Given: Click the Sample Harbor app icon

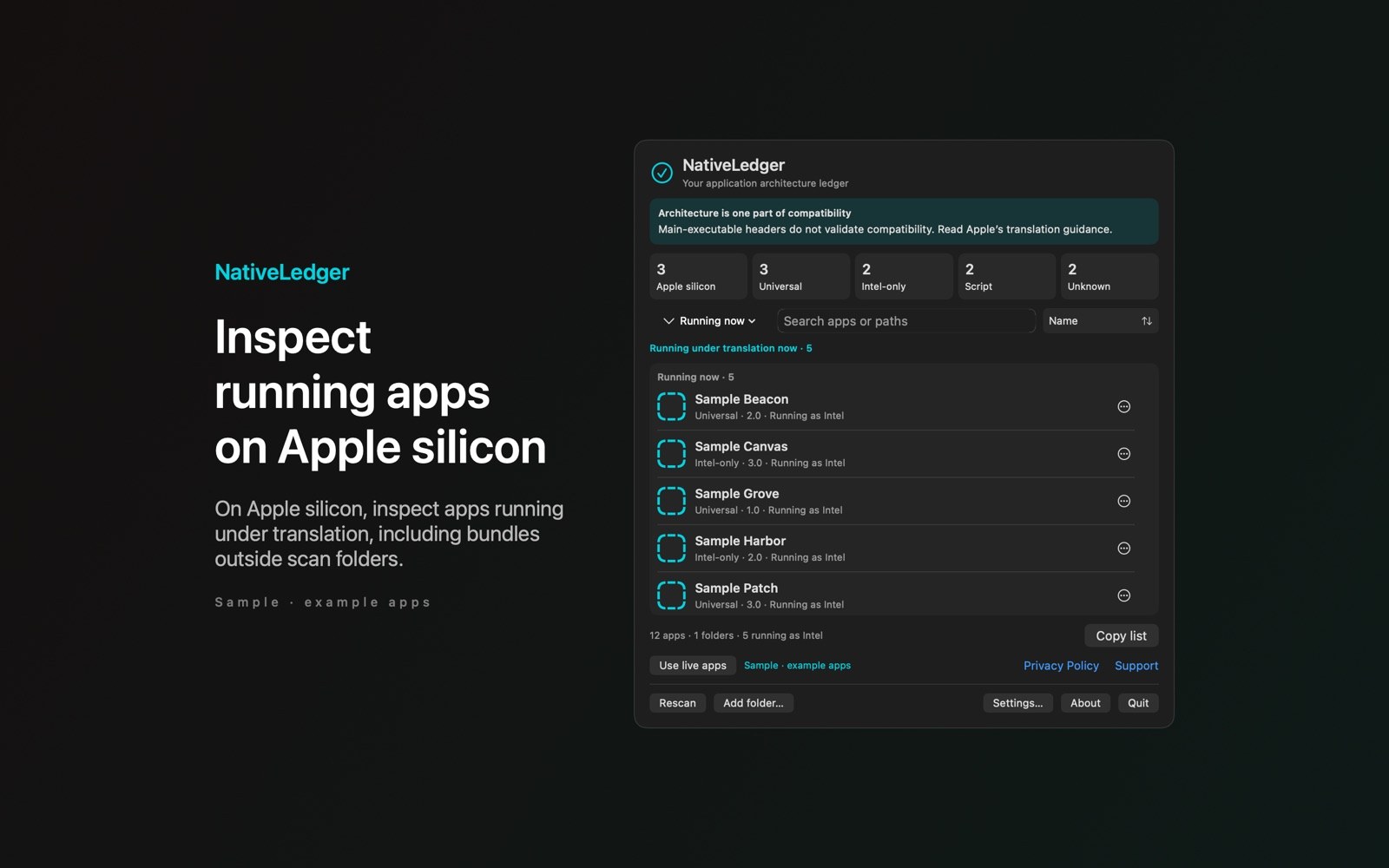Looking at the screenshot, I should pos(671,549).
